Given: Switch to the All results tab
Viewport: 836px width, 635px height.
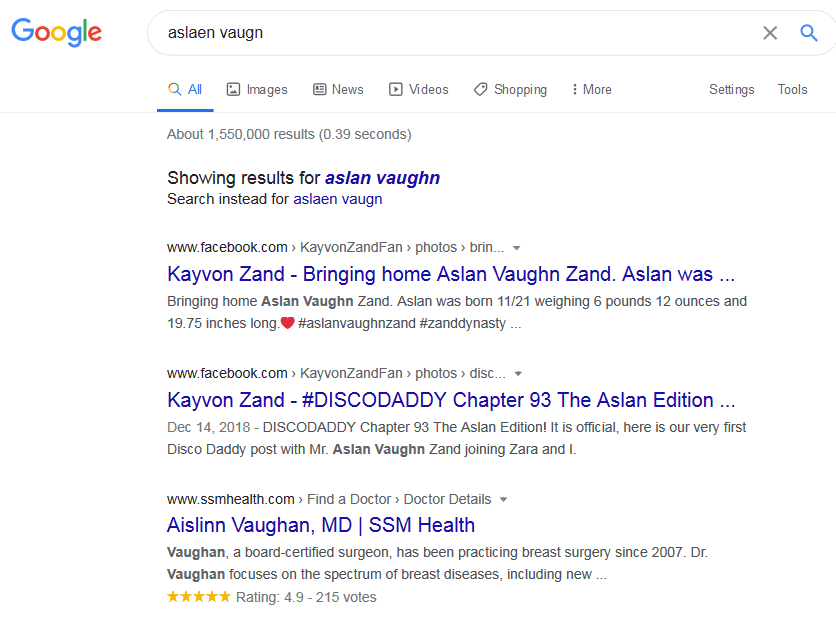Looking at the screenshot, I should [185, 89].
